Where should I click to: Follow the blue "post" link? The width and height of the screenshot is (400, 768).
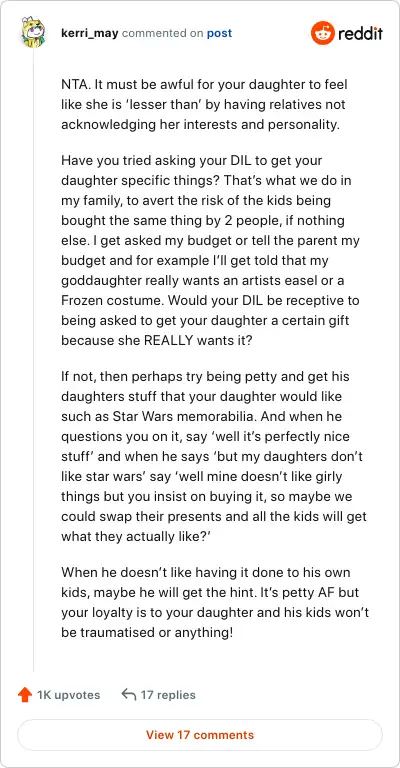pyautogui.click(x=219, y=34)
